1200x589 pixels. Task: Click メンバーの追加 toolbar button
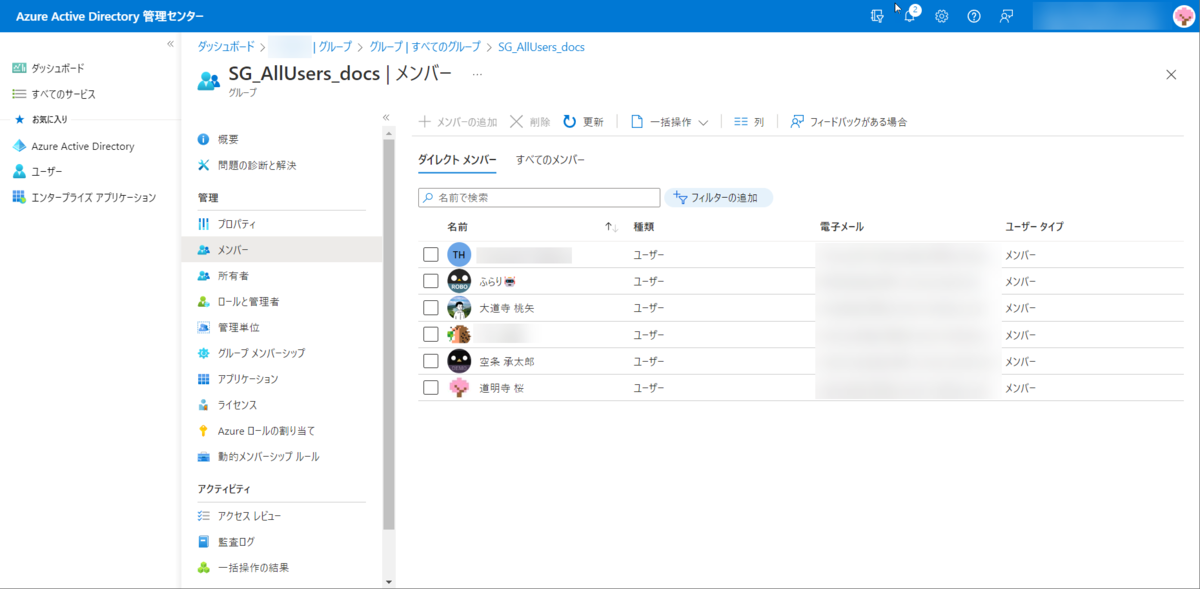(x=457, y=122)
